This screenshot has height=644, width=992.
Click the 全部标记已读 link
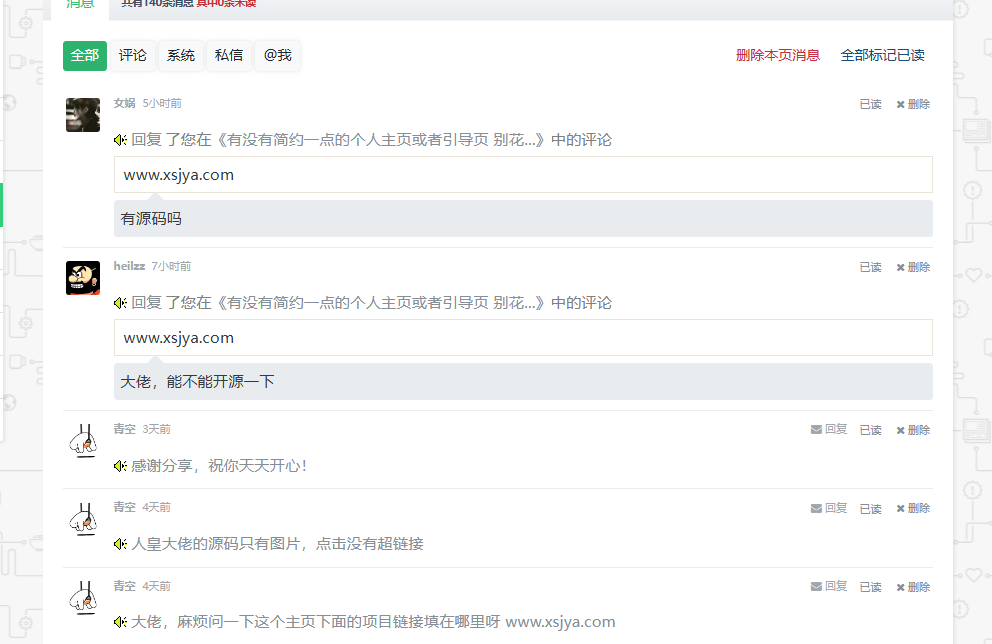pos(883,56)
